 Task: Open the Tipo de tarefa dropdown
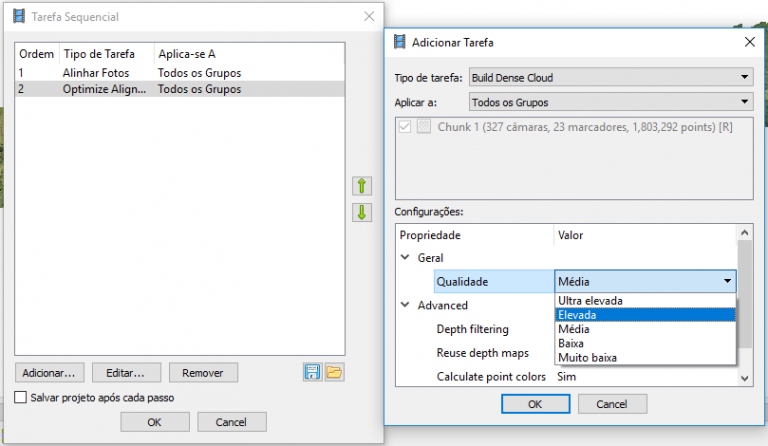tap(611, 77)
